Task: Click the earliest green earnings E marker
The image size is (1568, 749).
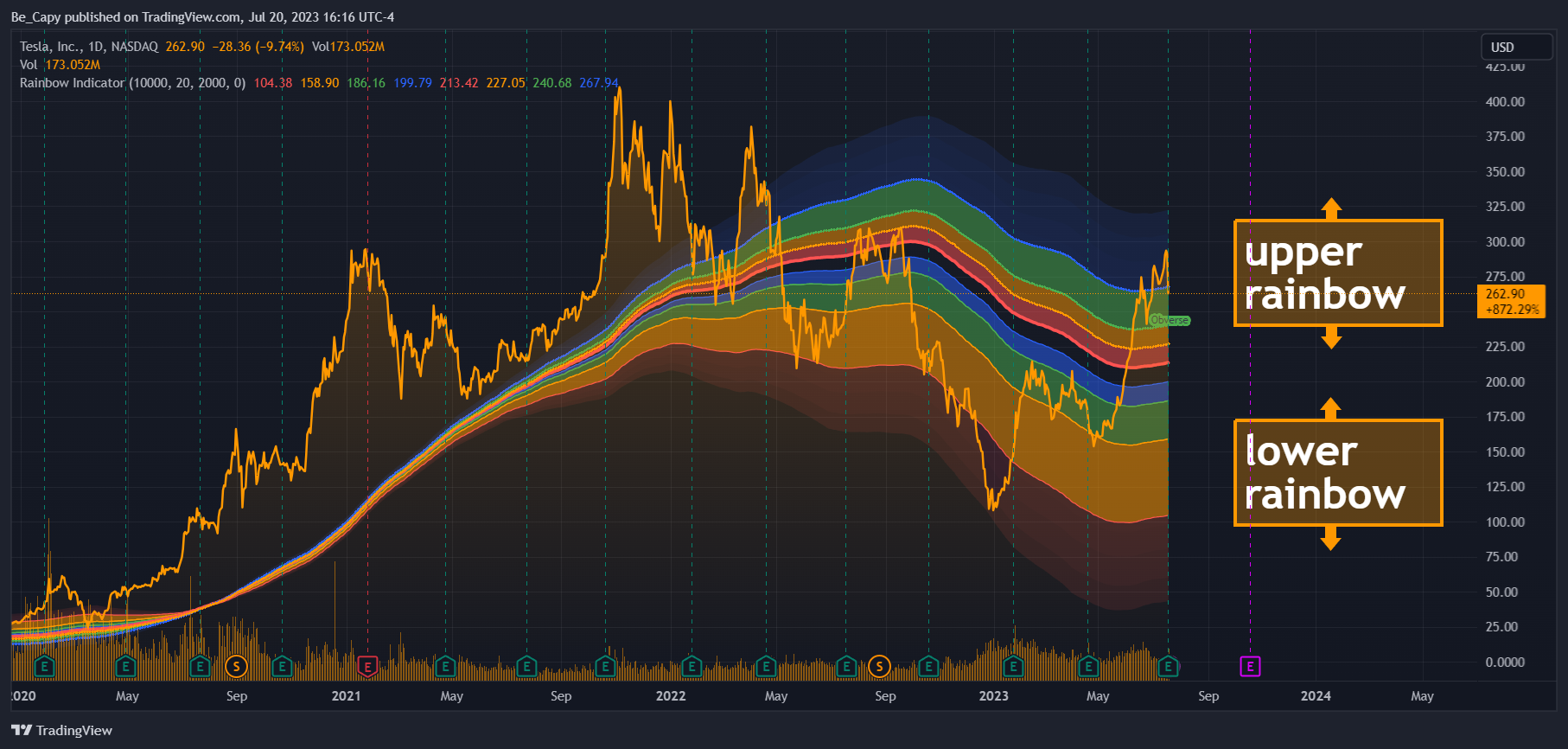Action: [x=44, y=667]
